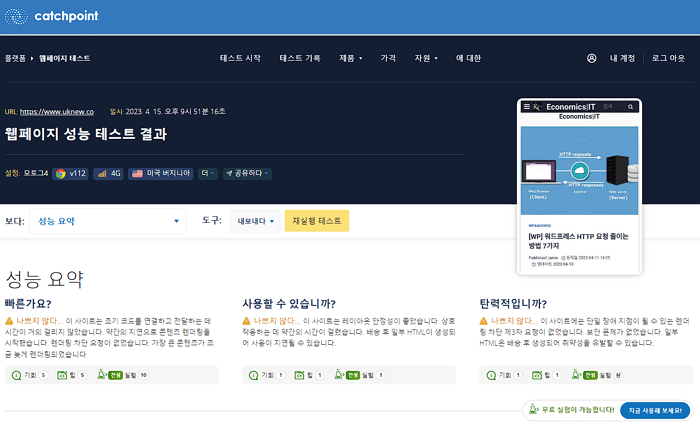700x425 pixels.
Task: Click the 지금 사용해 보세요 button
Action: 655,410
